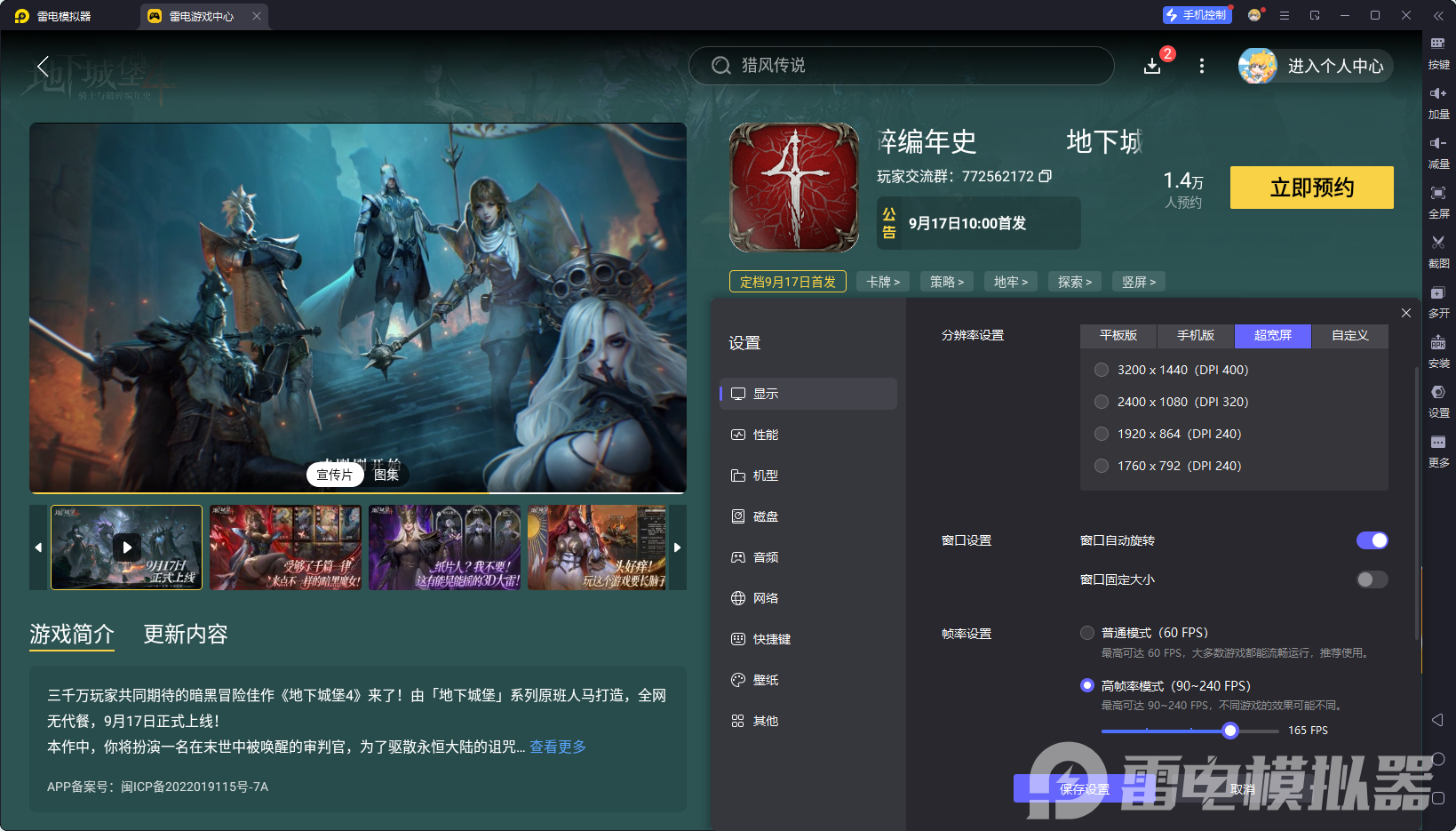This screenshot has height=831, width=1456.
Task: Open the 按键 key mapping tool
Action: click(x=1438, y=52)
